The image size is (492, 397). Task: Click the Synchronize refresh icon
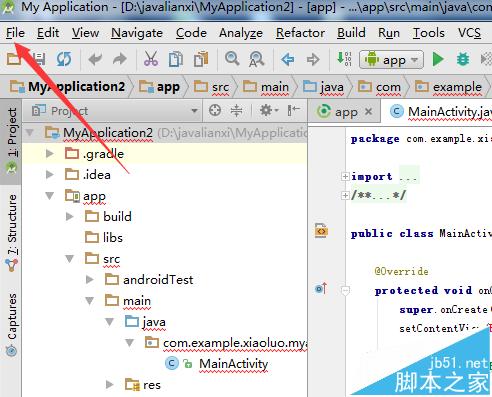pos(64,59)
